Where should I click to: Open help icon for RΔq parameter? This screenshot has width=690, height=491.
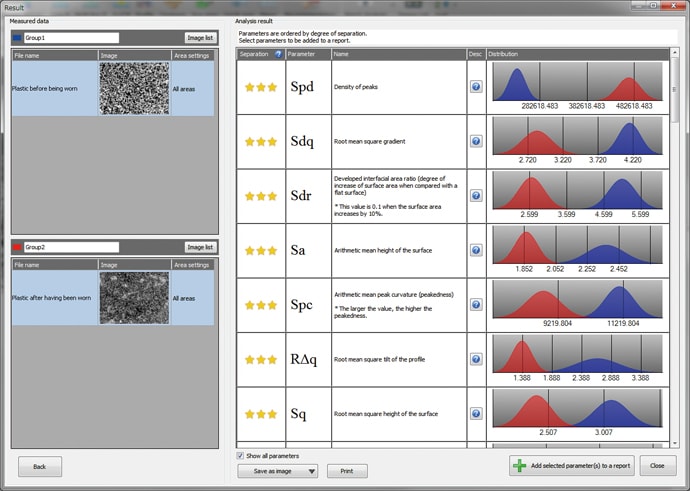476,359
